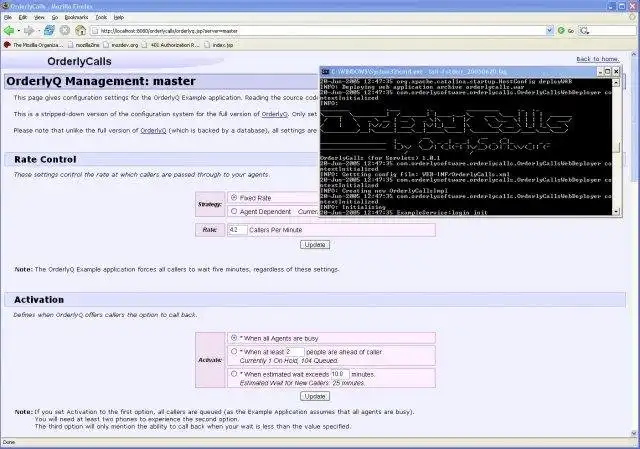Open the 401 Authorization bookmark
The width and height of the screenshot is (640, 449).
(171, 45)
